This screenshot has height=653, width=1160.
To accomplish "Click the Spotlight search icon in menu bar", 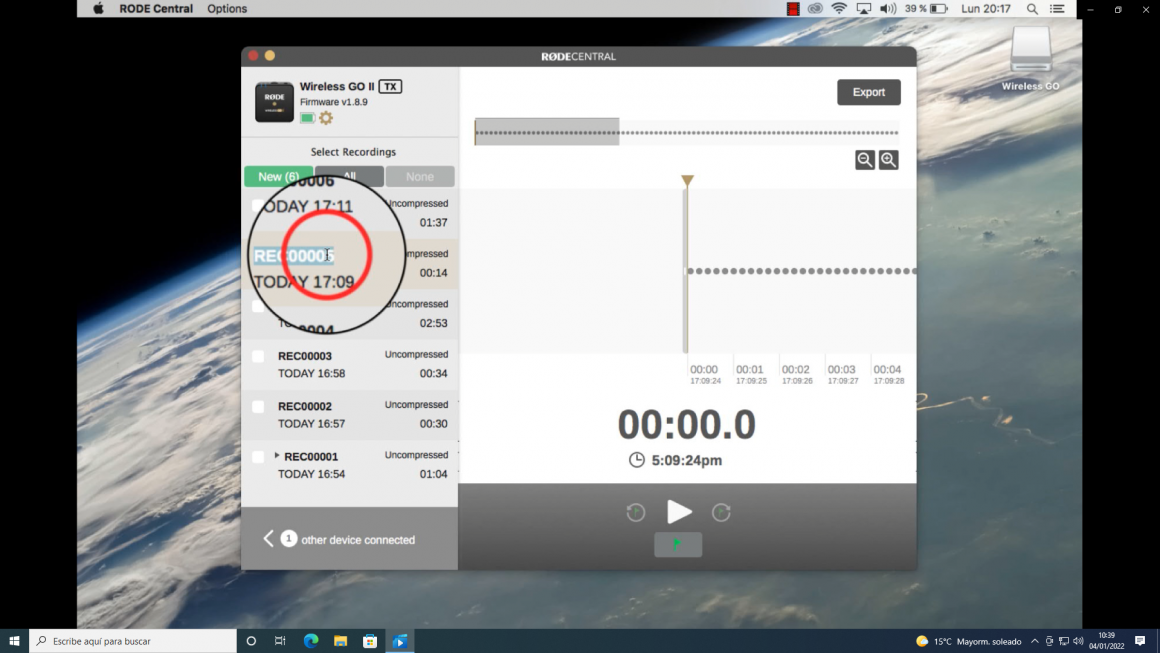I will [1032, 9].
